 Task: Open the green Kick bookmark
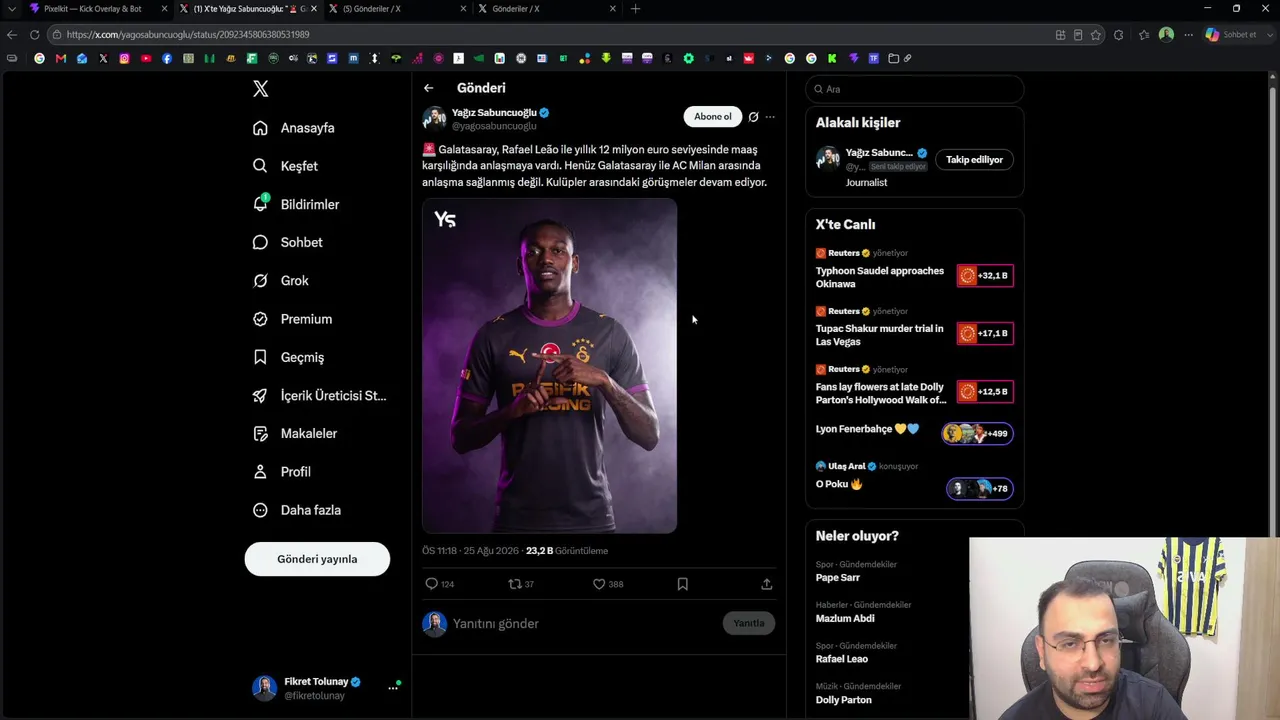(x=832, y=59)
